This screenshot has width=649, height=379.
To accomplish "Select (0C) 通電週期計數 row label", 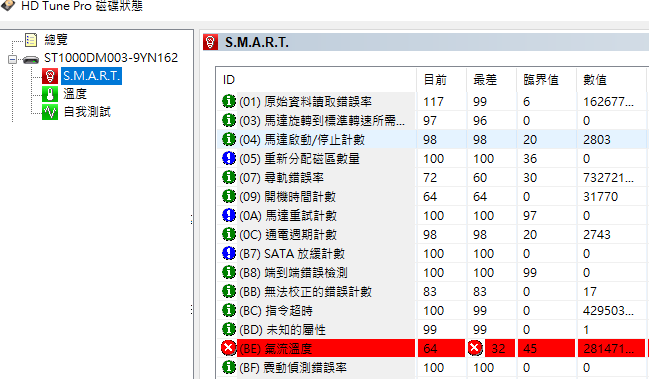I will [288, 235].
